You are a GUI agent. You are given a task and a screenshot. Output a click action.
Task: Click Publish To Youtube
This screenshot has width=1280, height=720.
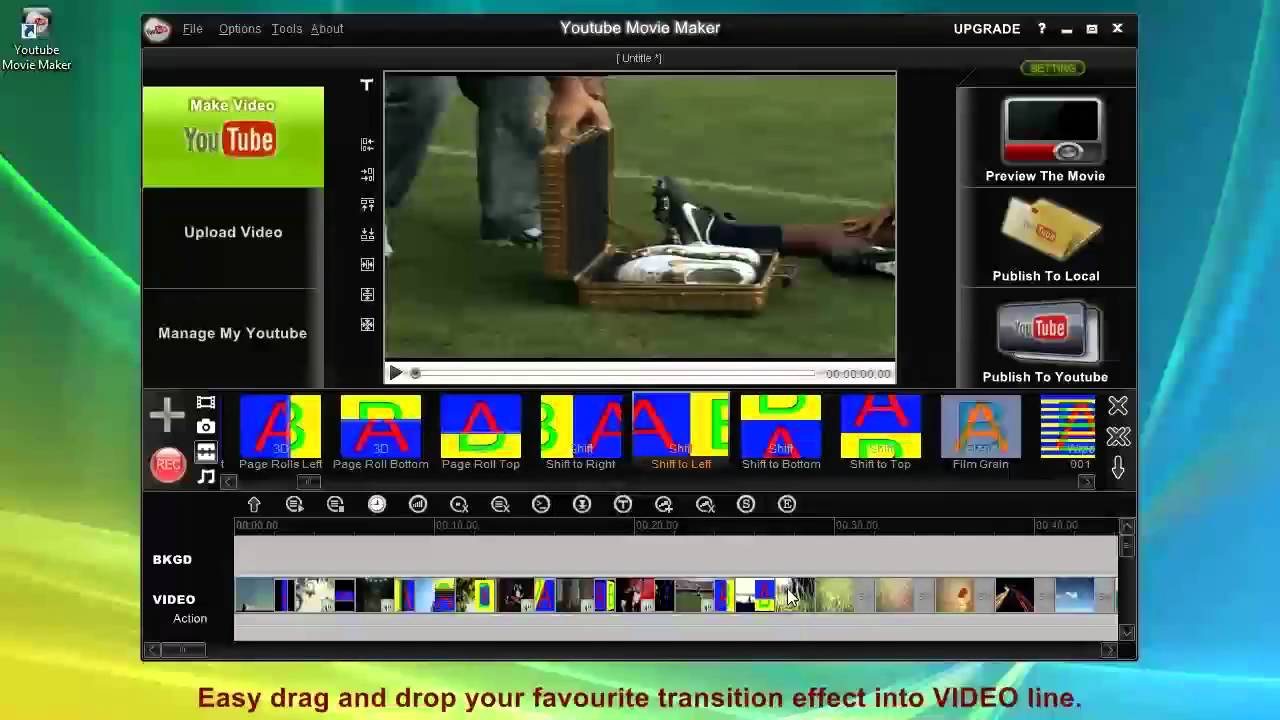click(x=1046, y=340)
